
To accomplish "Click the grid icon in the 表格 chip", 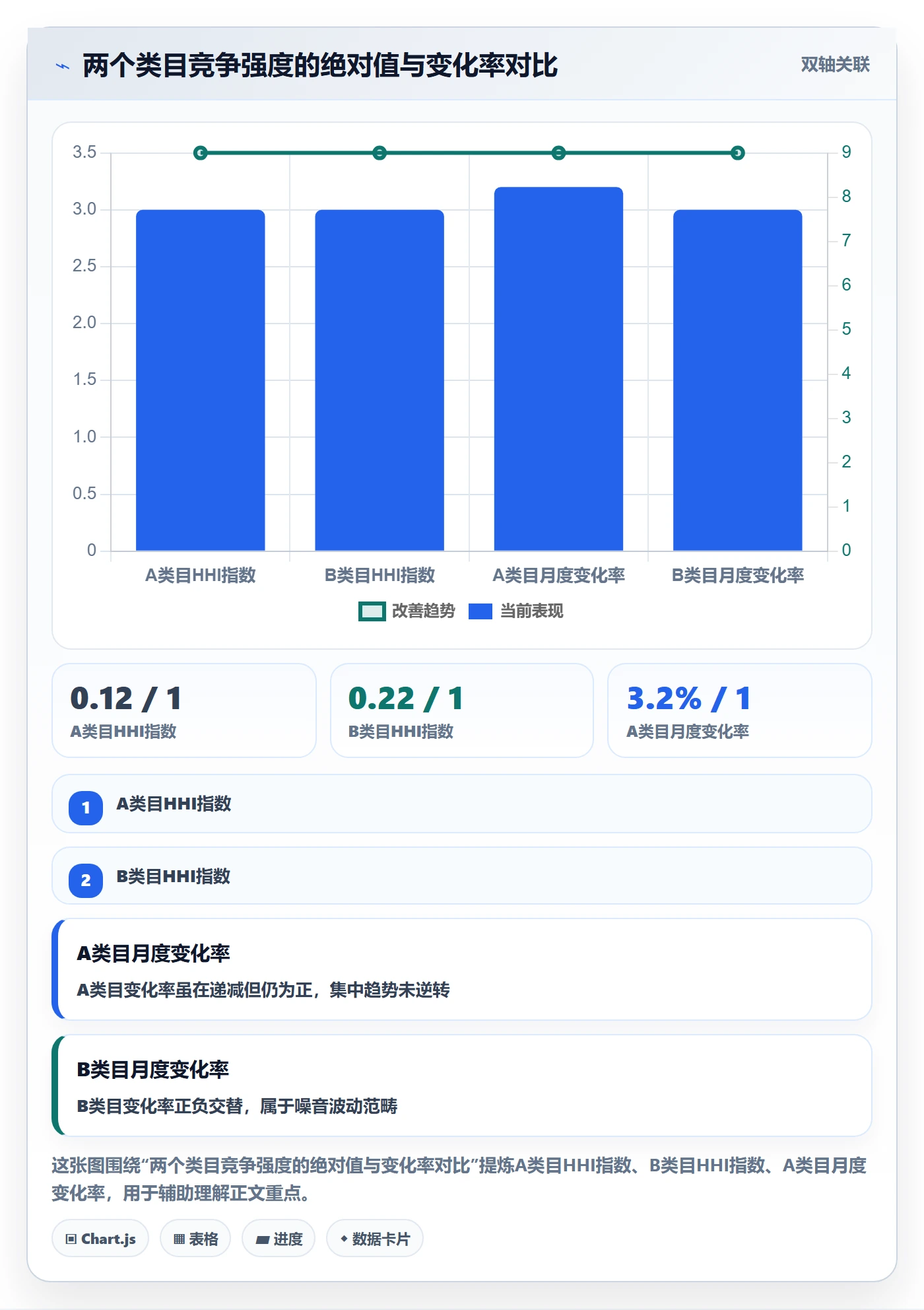I will [x=179, y=1239].
